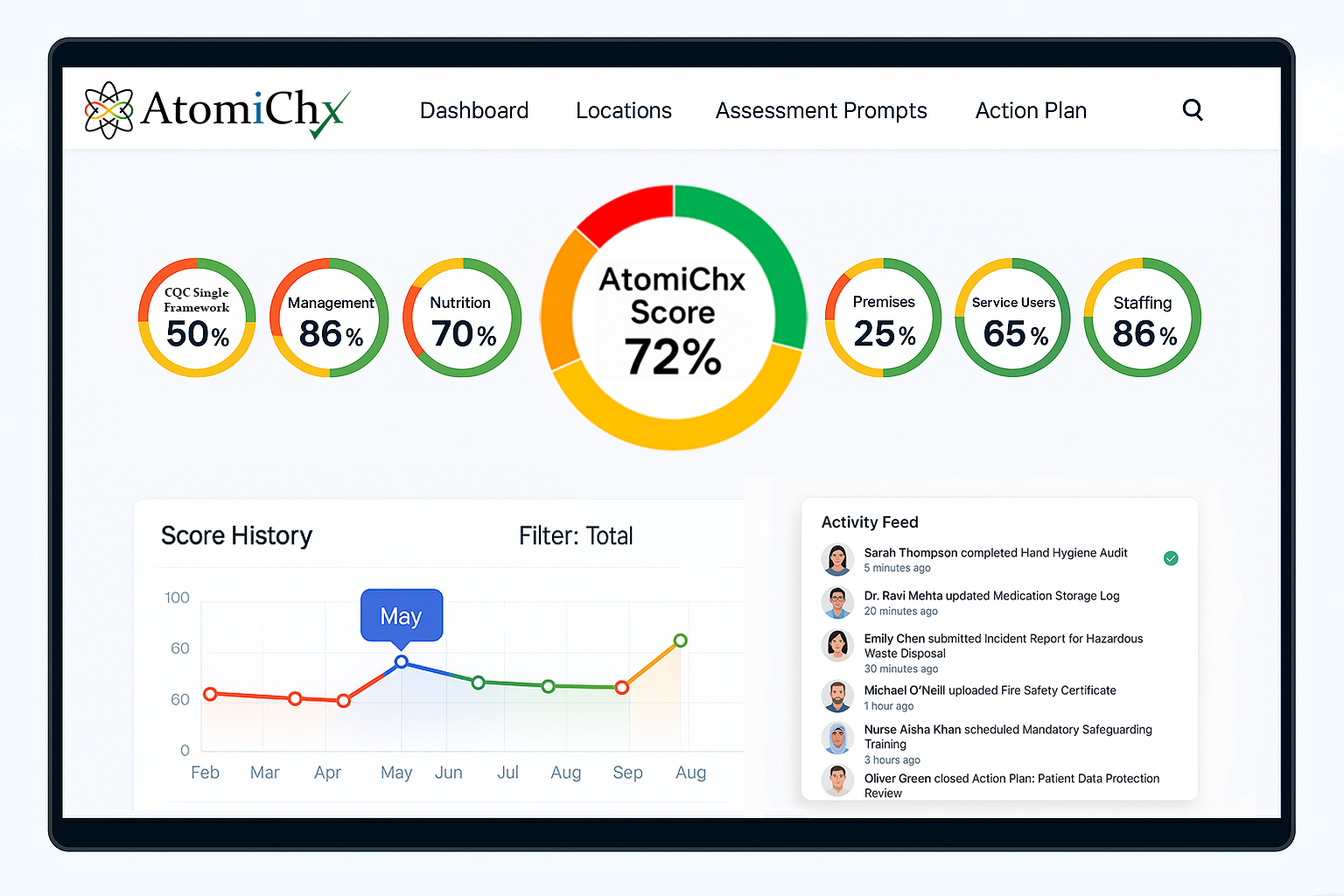Click Emily Chen's avatar
This screenshot has width=1344, height=896.
tap(837, 645)
